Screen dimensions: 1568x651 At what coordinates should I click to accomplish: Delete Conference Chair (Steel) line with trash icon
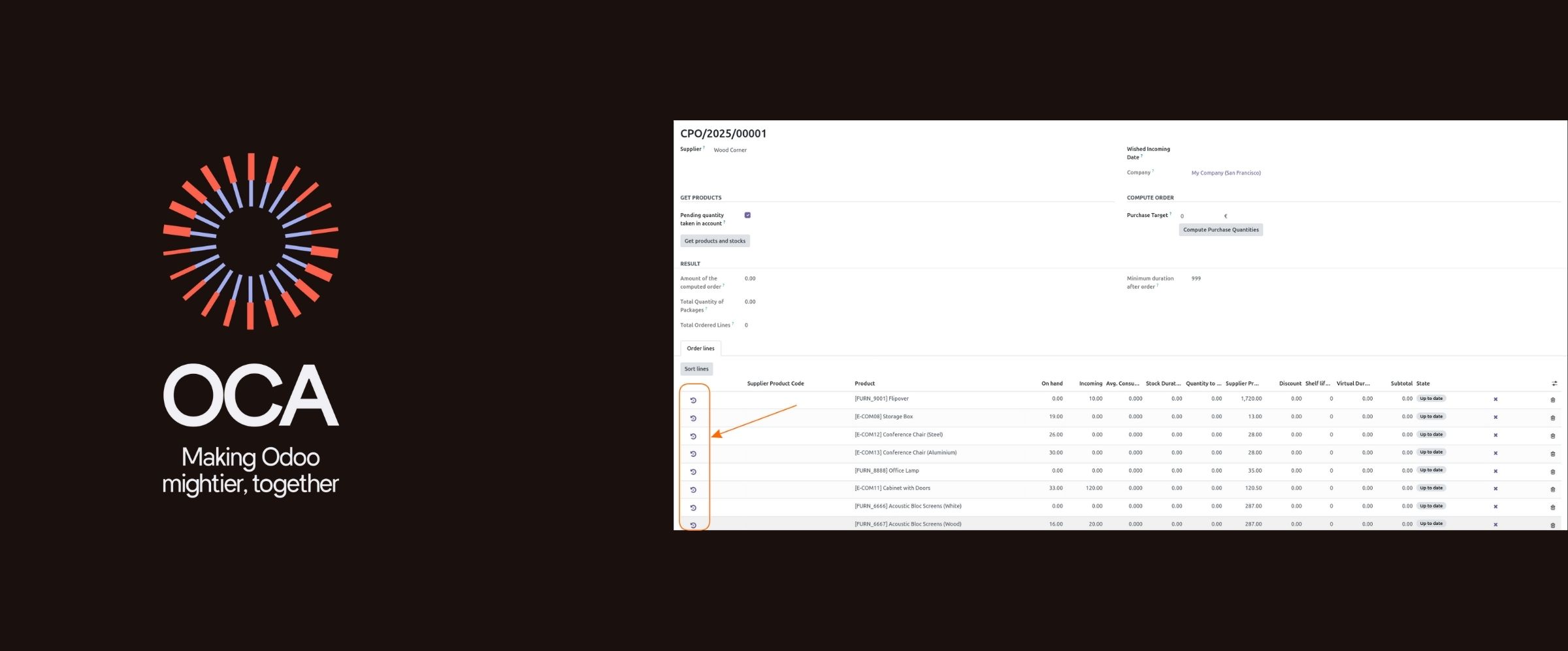(x=1553, y=436)
